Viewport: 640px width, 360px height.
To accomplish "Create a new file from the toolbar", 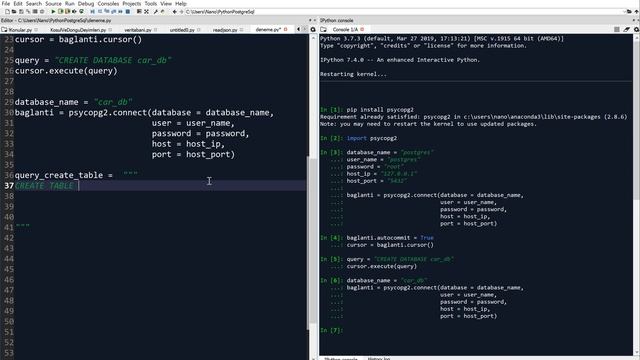I will click(x=7, y=12).
